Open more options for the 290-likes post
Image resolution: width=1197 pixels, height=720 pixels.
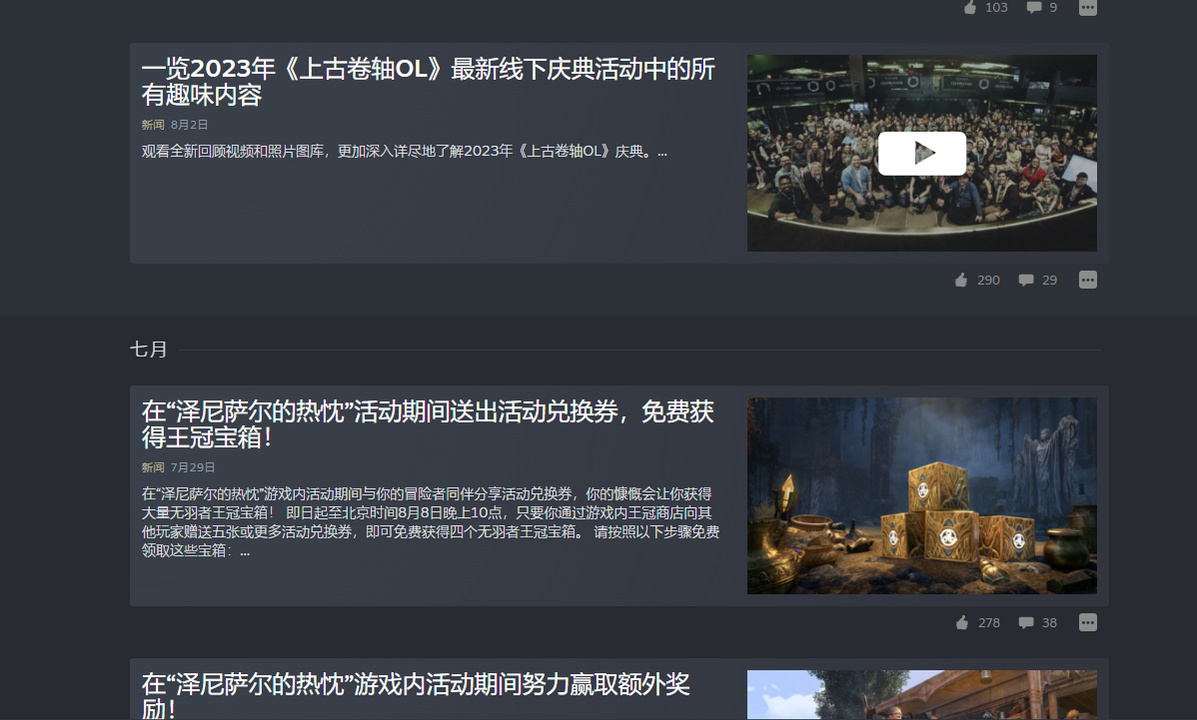click(1088, 280)
